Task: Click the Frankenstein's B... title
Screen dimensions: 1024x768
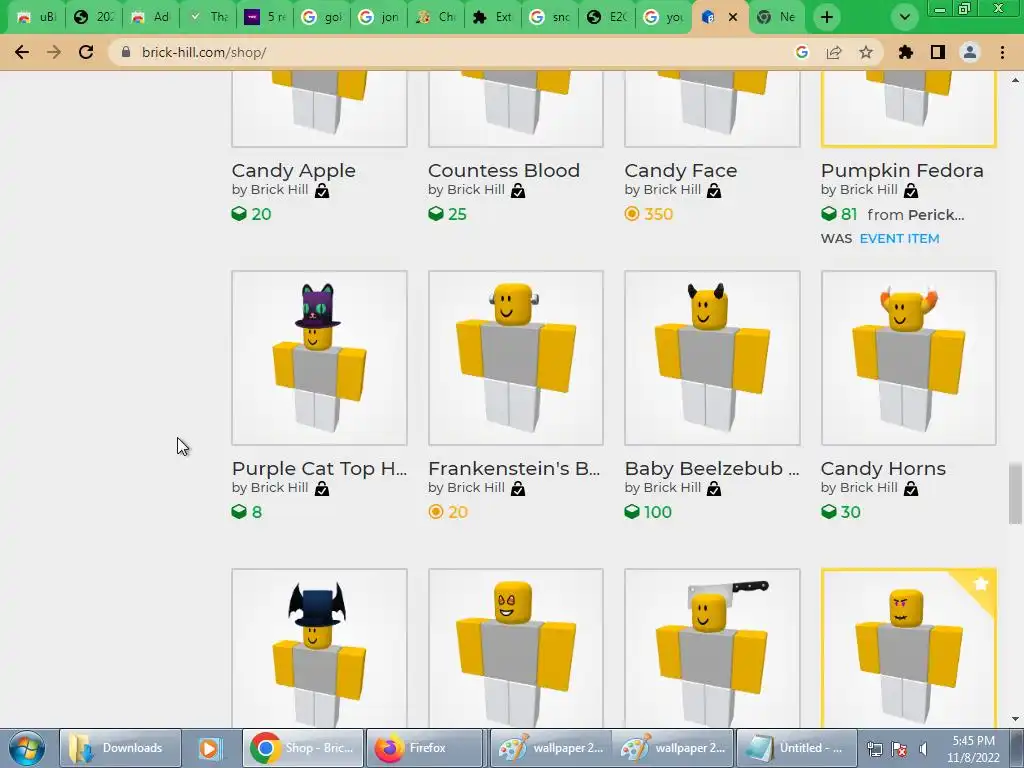Action: click(514, 468)
